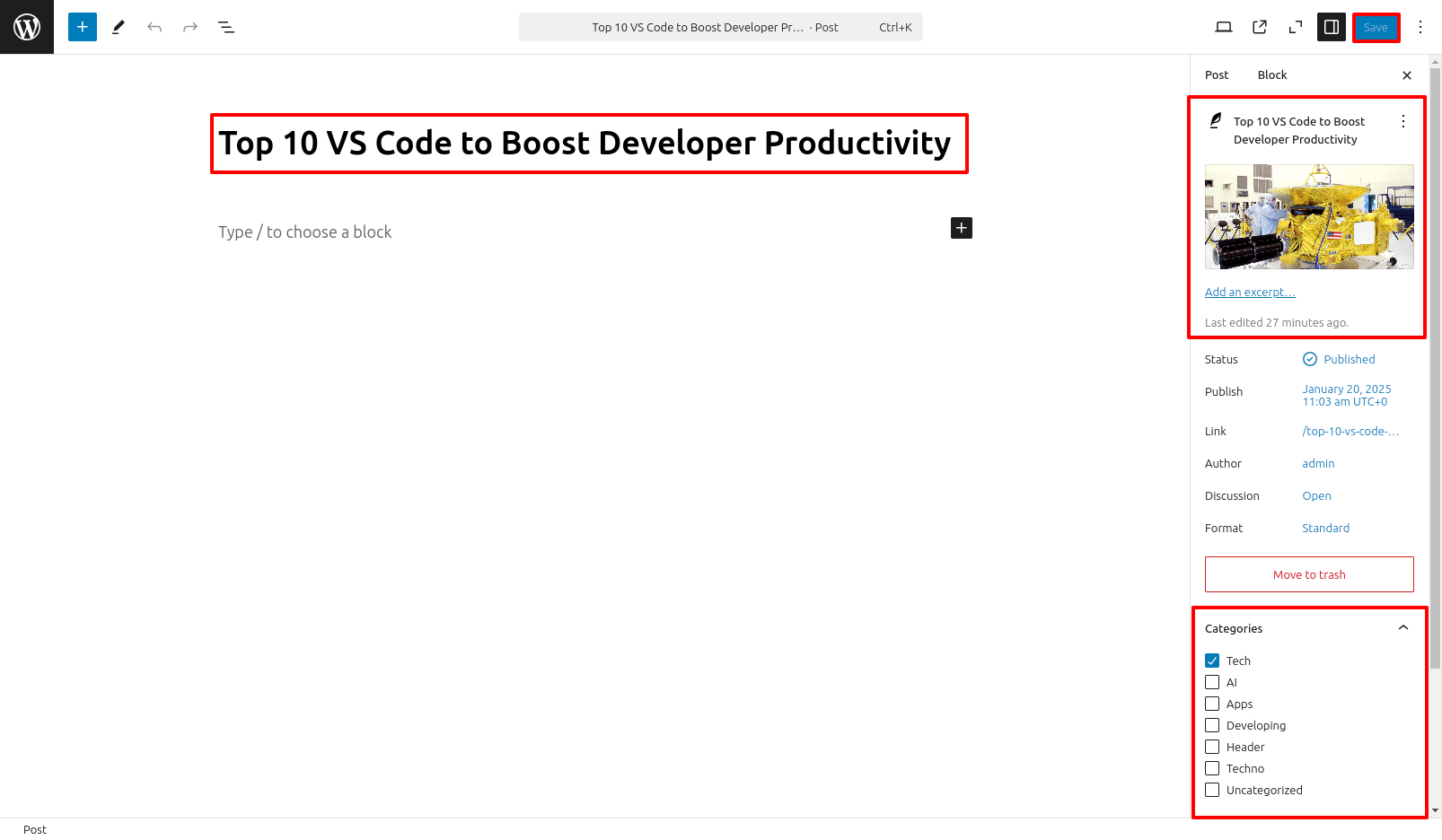Image resolution: width=1442 pixels, height=840 pixels.
Task: Edit the post title heading
Action: coord(585,144)
